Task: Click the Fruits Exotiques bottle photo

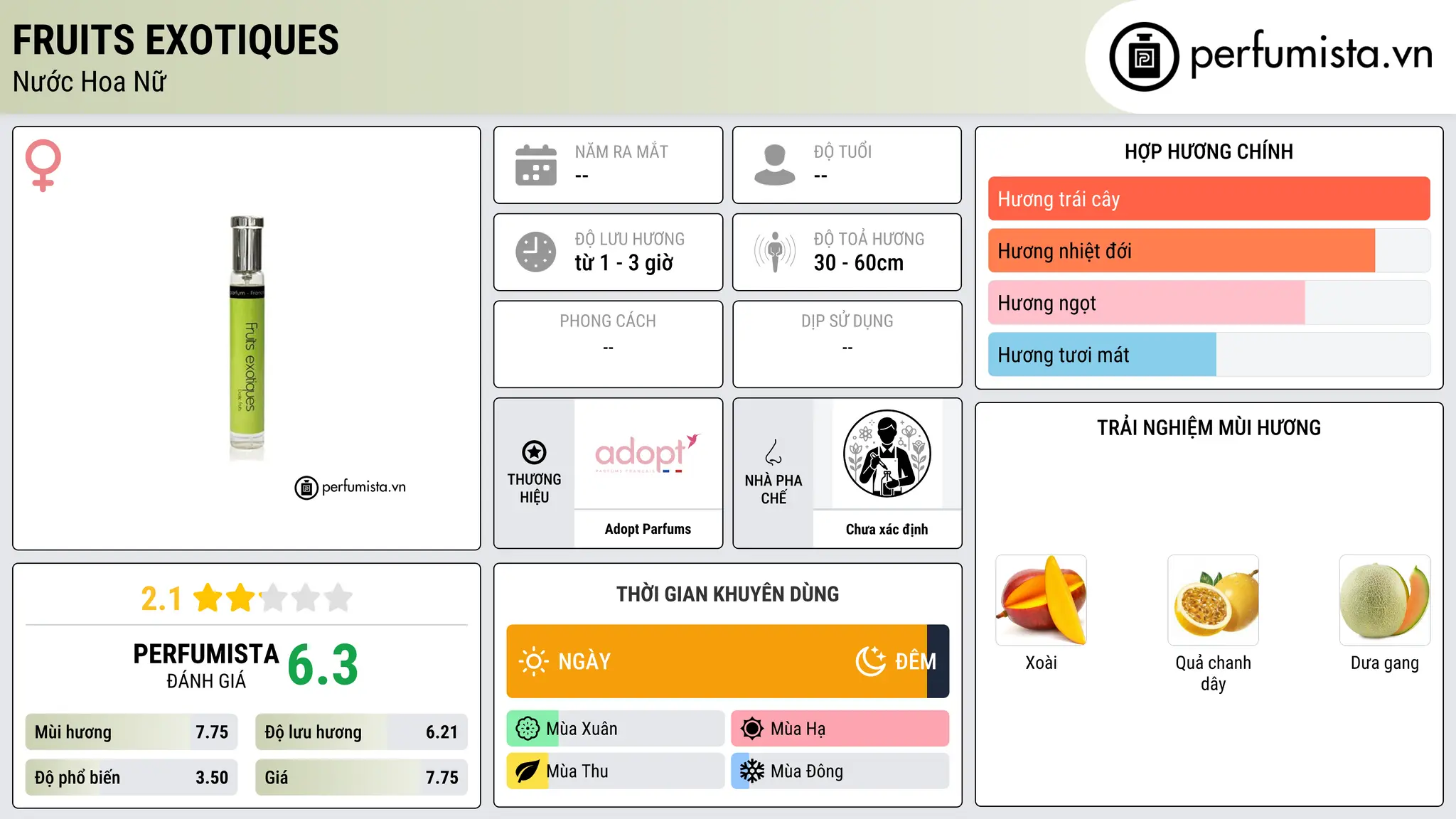Action: 247,338
